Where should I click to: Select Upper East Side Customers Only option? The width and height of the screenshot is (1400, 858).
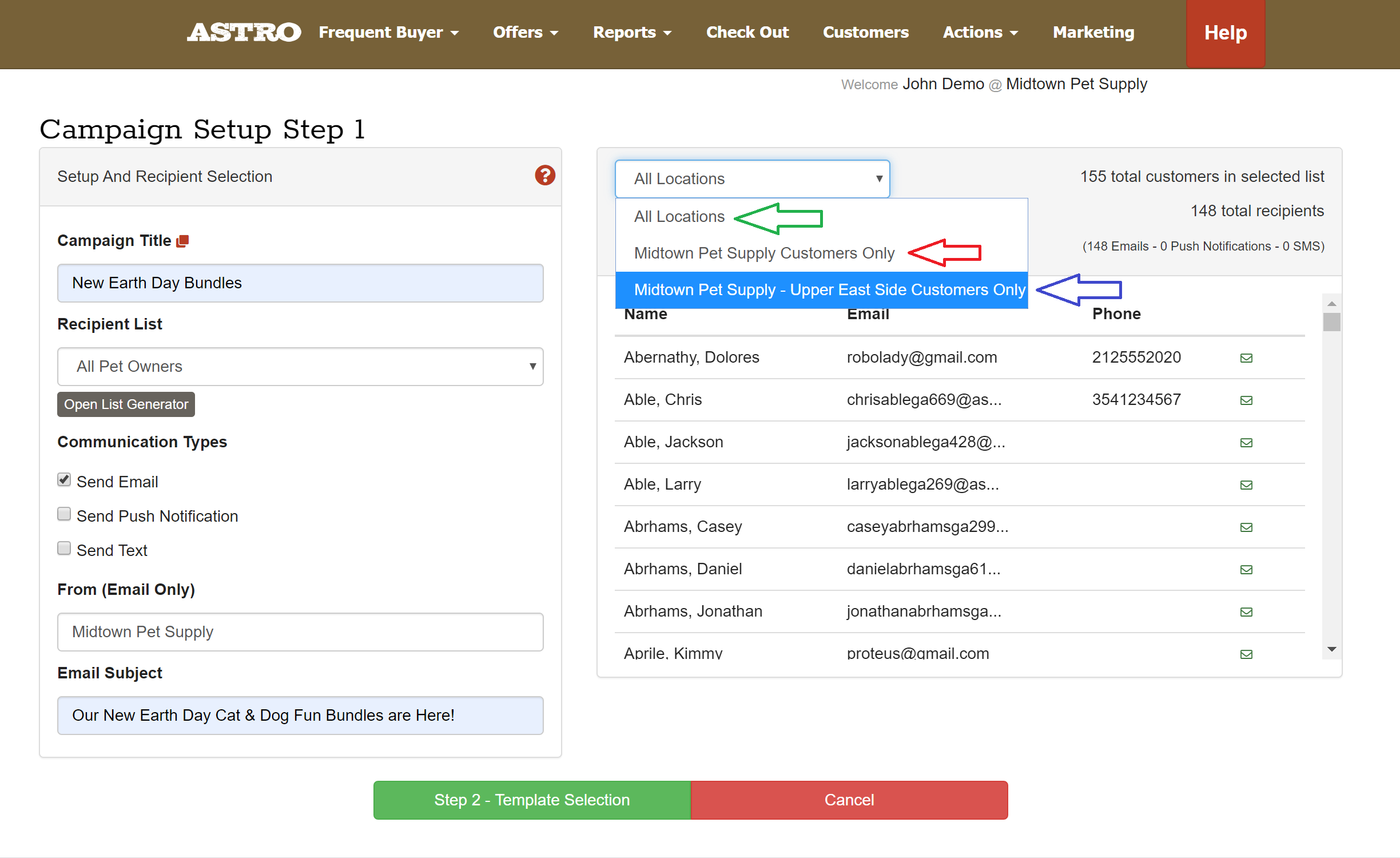click(829, 290)
